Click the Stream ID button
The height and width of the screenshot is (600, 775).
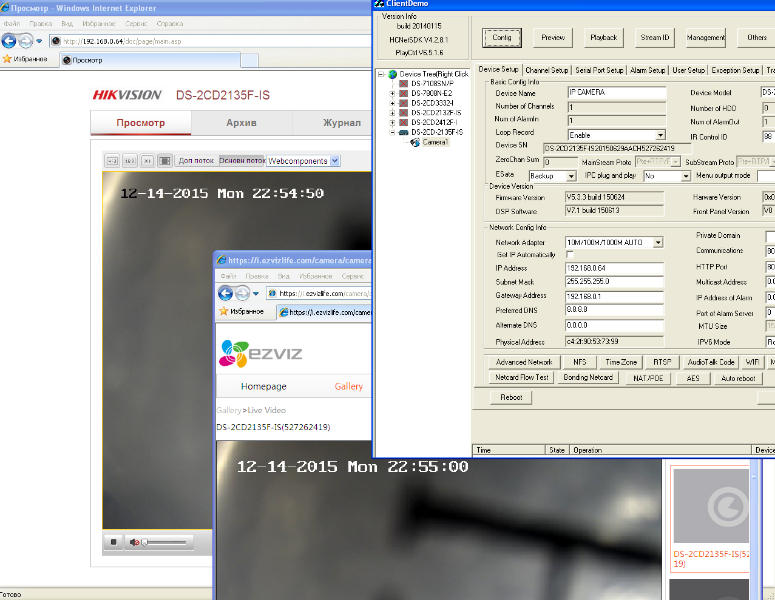[654, 38]
